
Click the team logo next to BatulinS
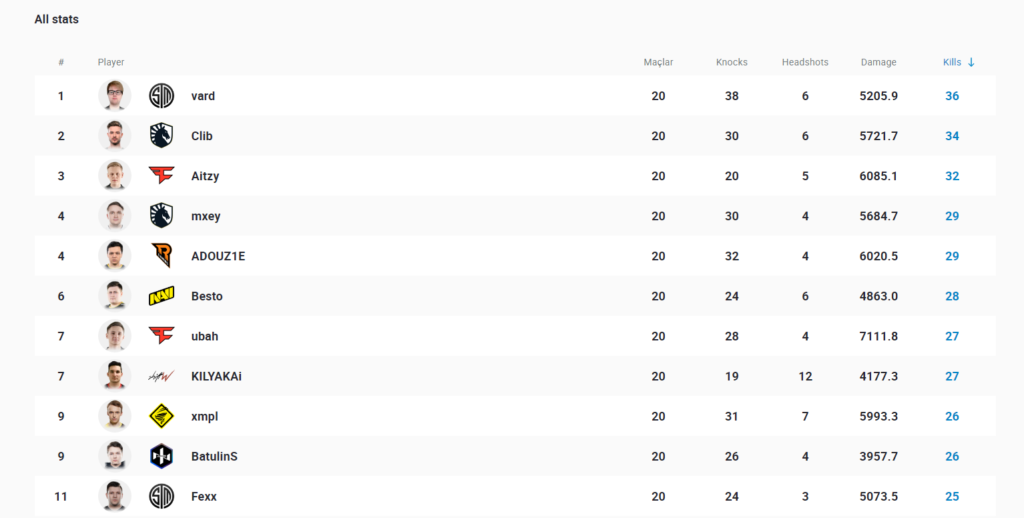(x=161, y=456)
